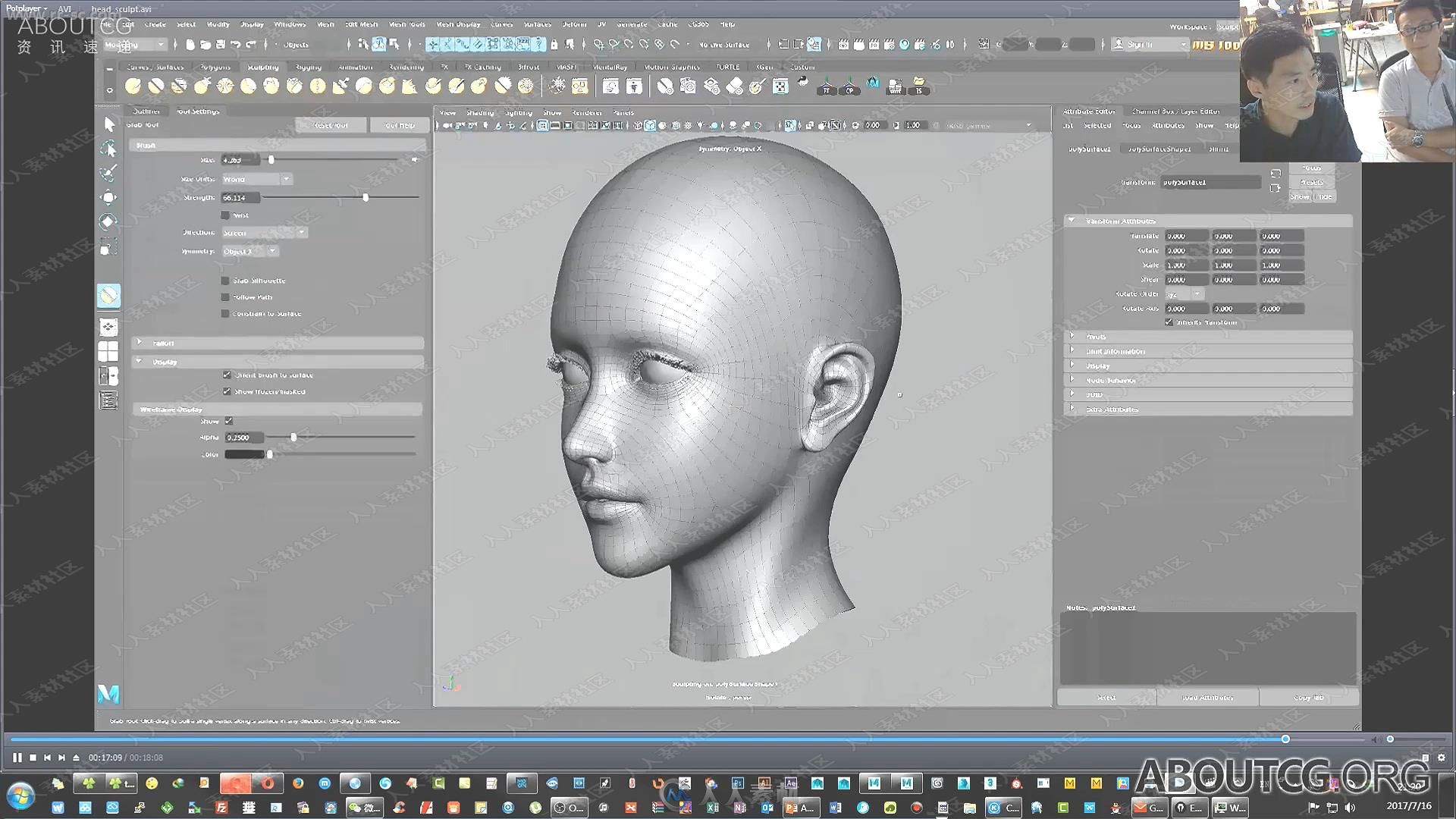Click the Undo arrow in status line
Image resolution: width=1456 pixels, height=819 pixels.
coord(236,45)
